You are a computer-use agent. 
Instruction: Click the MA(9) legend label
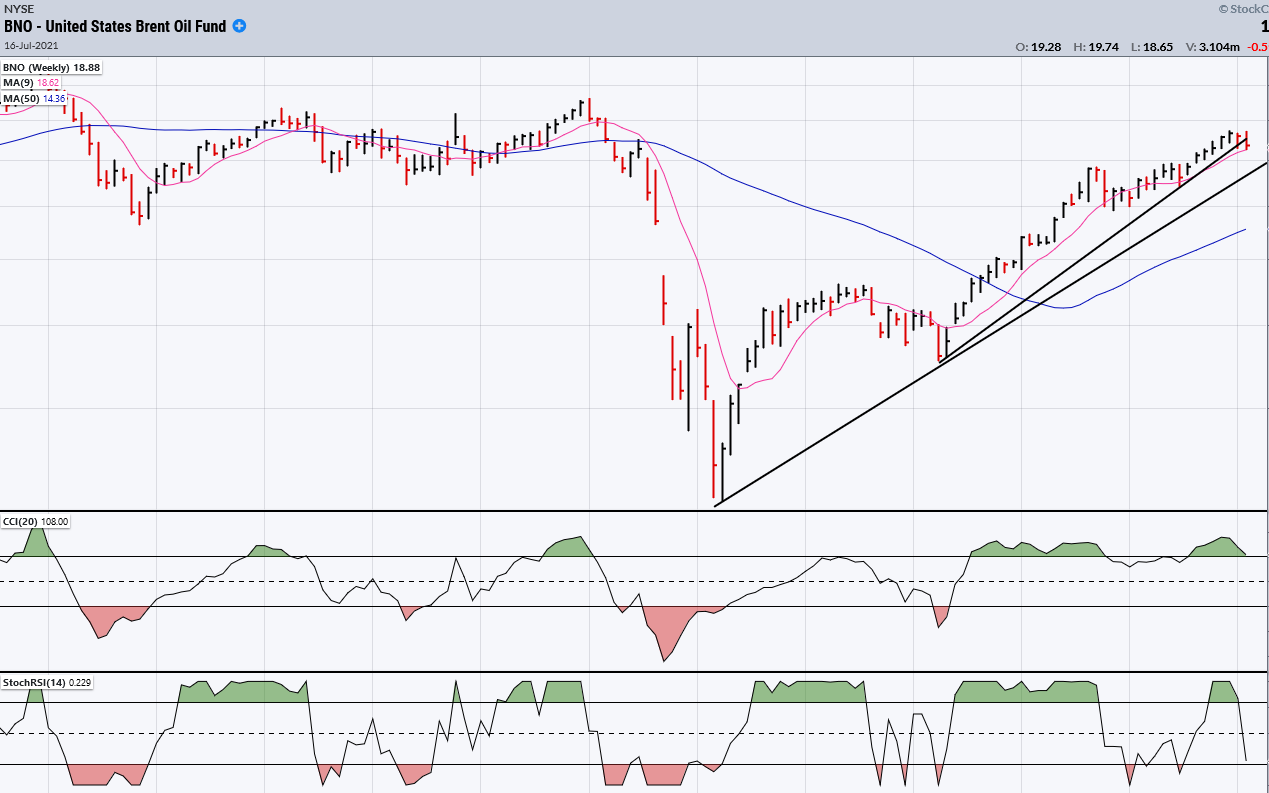[x=19, y=83]
